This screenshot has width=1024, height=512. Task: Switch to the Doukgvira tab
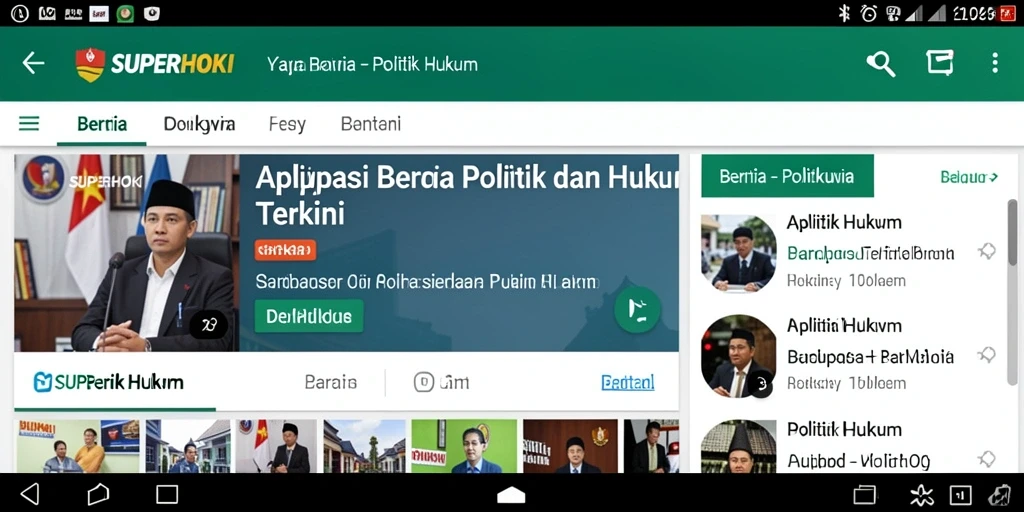pyautogui.click(x=199, y=124)
